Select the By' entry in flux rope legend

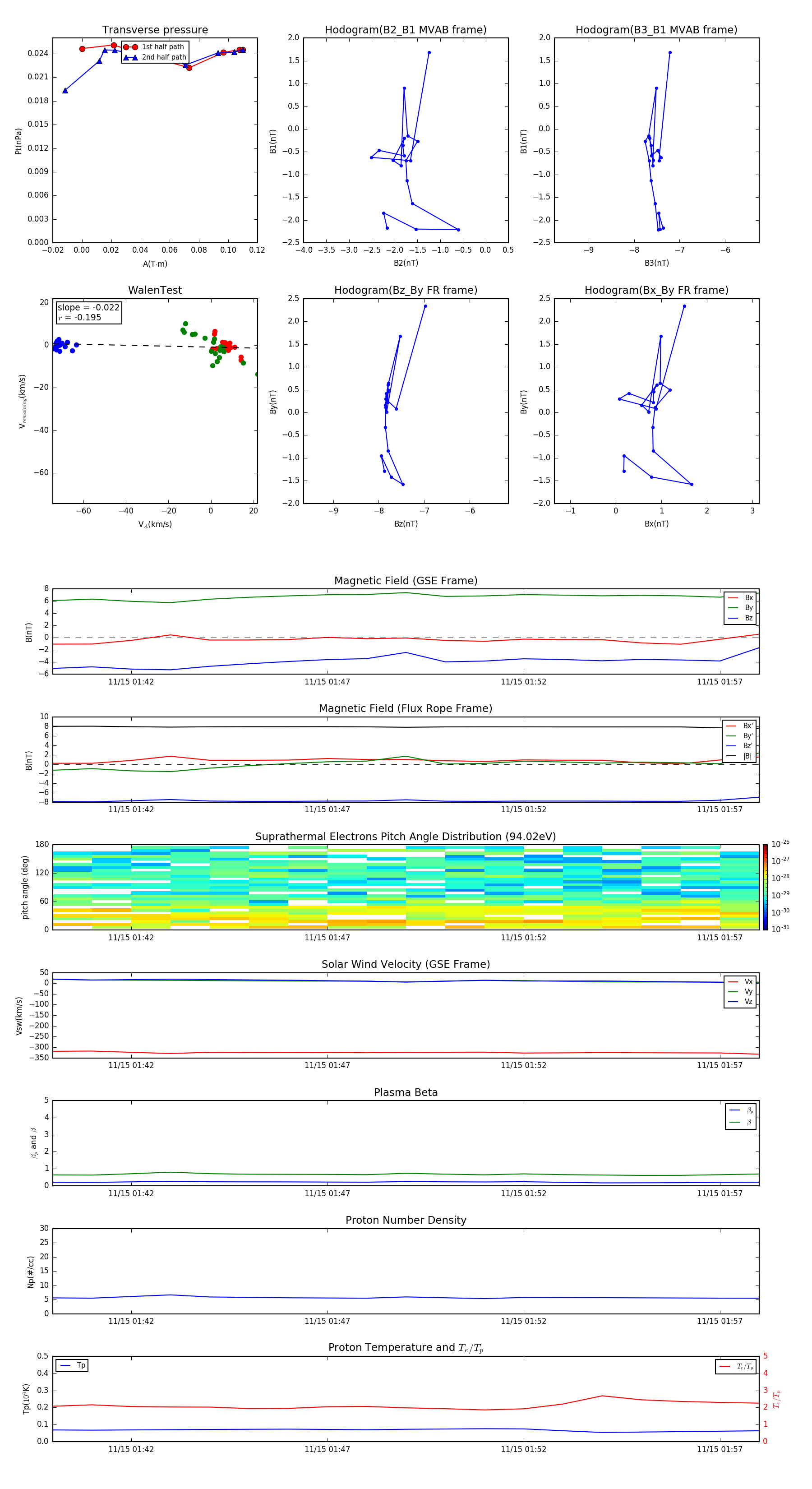(739, 736)
